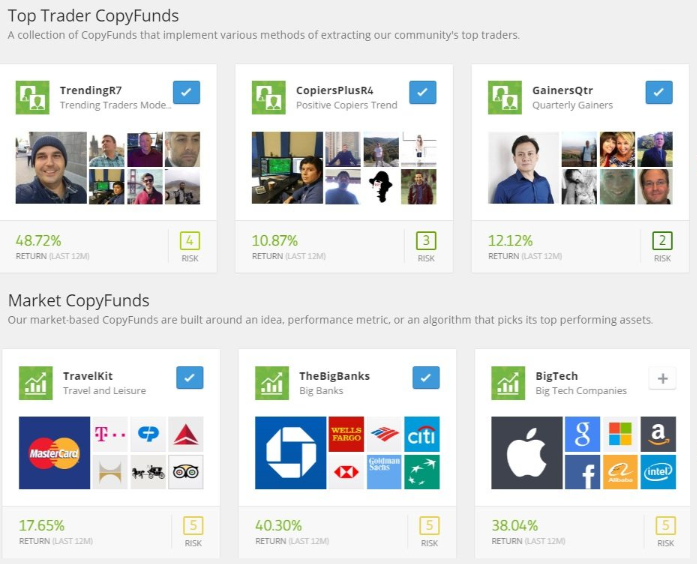This screenshot has width=697, height=564.
Task: Click the 48.72% return value
Action: click(x=38, y=241)
